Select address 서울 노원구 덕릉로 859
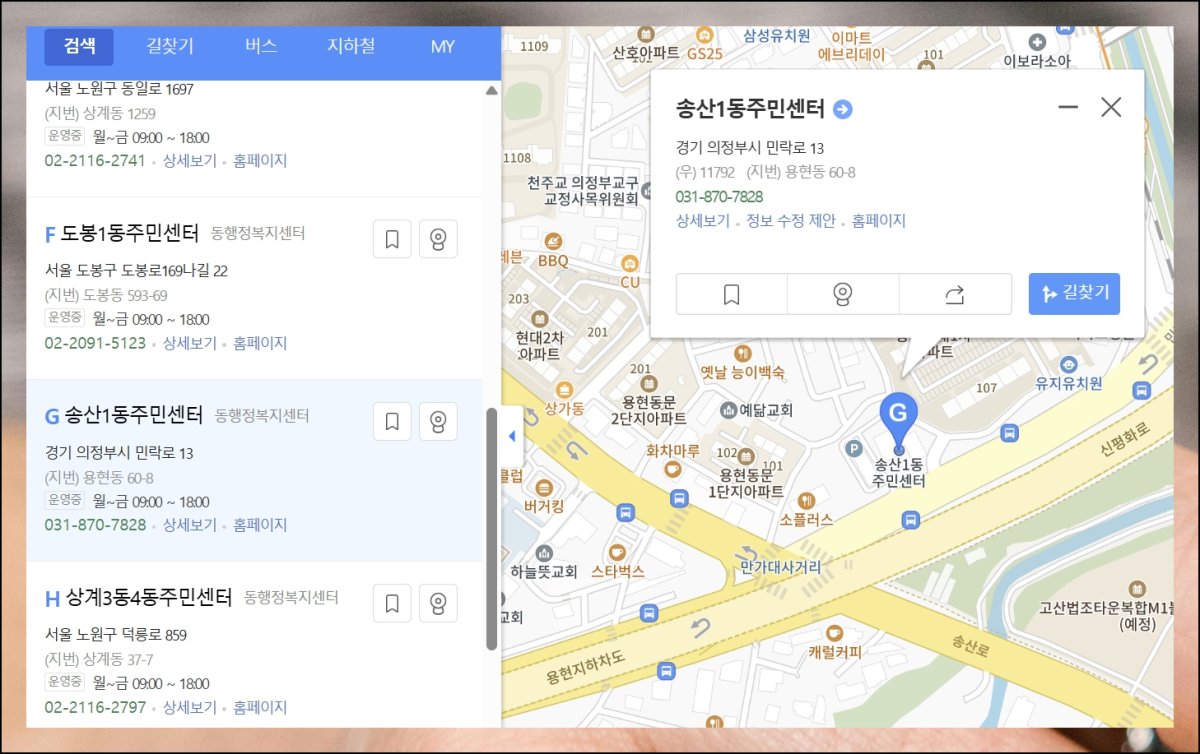Screen dimensions: 1200x754 115,634
